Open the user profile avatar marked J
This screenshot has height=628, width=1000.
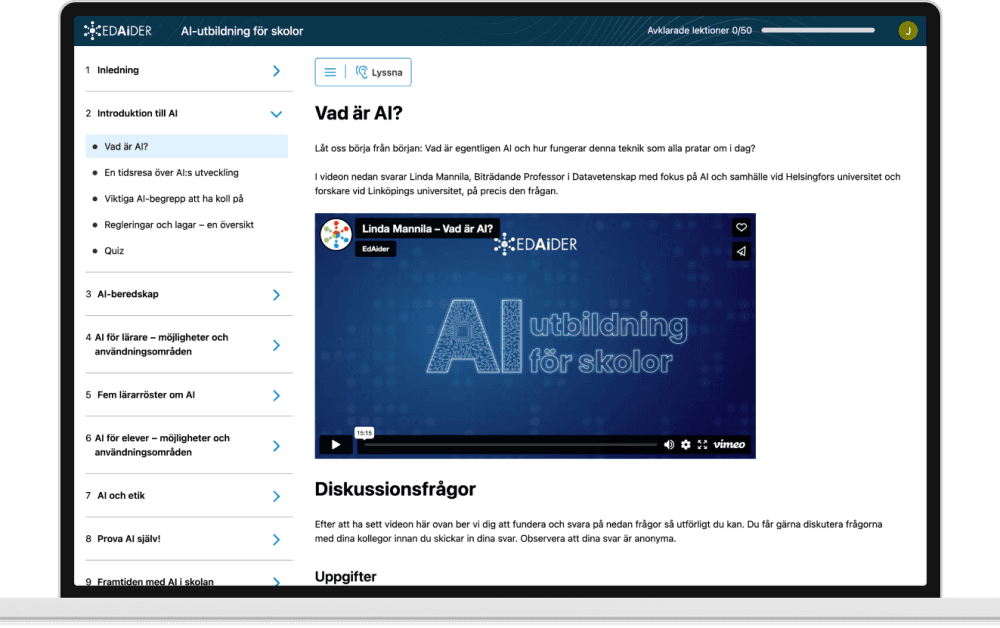pos(908,30)
